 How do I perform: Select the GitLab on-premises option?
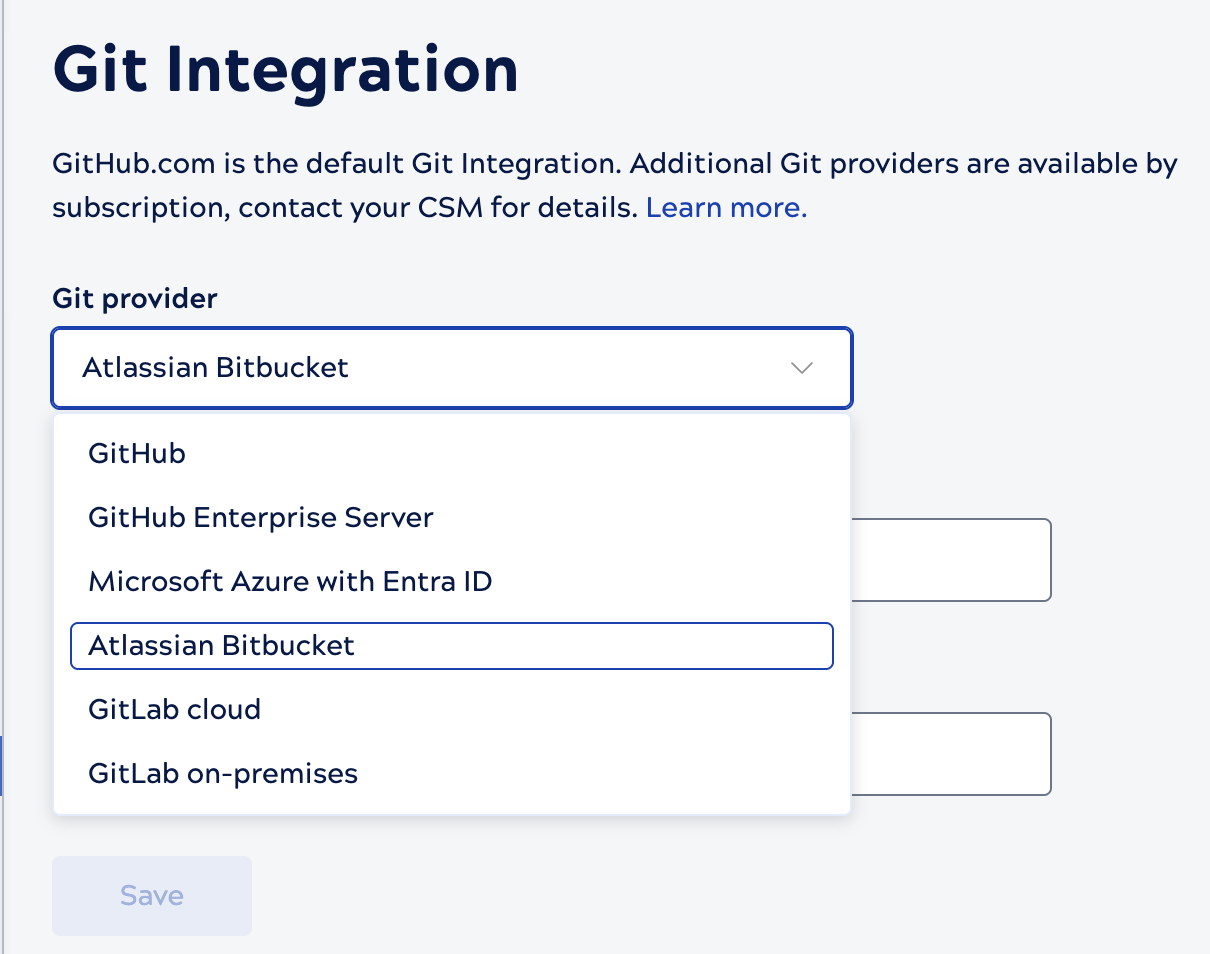coord(223,773)
